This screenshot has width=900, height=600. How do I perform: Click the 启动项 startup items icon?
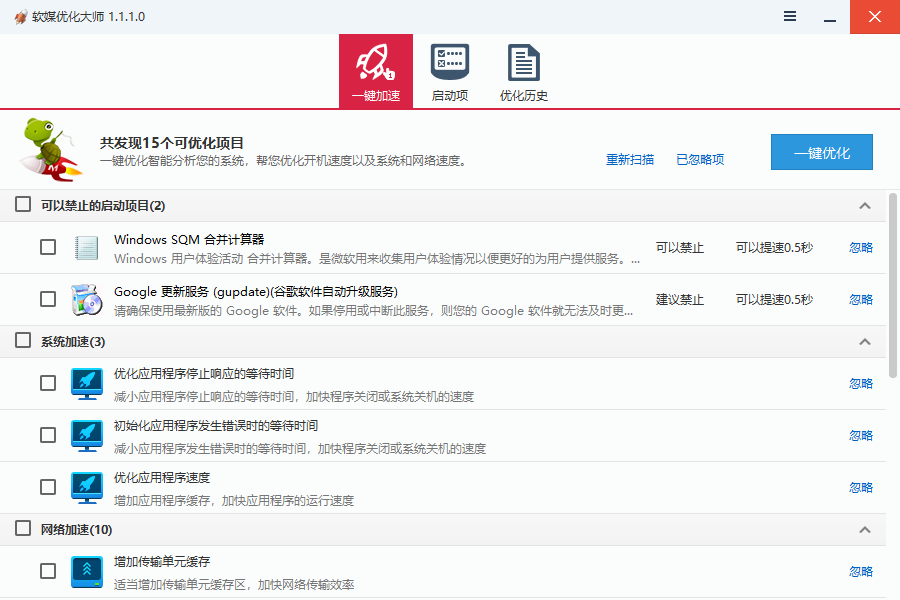pyautogui.click(x=450, y=64)
